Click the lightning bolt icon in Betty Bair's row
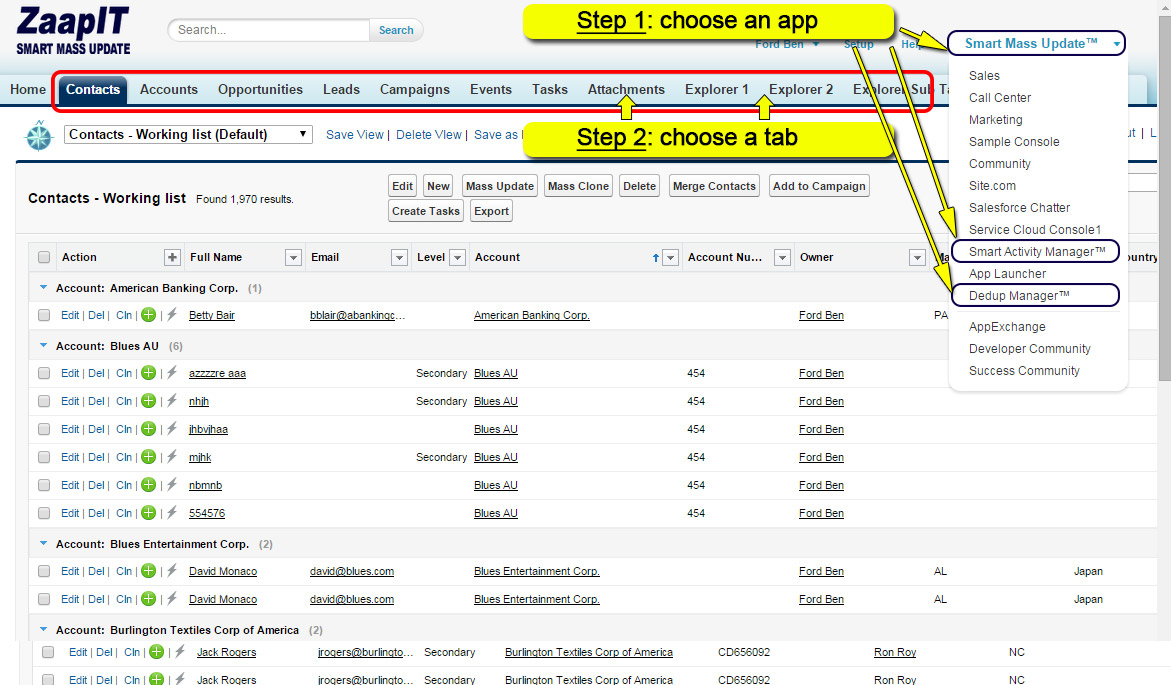 [x=171, y=315]
